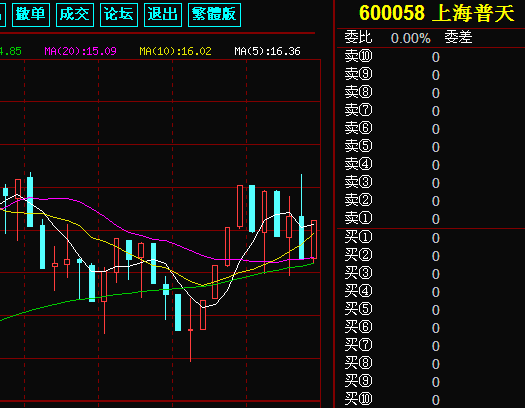Viewport: 525px width, 408px height.
Task: Click the 撤单 button
Action: coord(31,15)
